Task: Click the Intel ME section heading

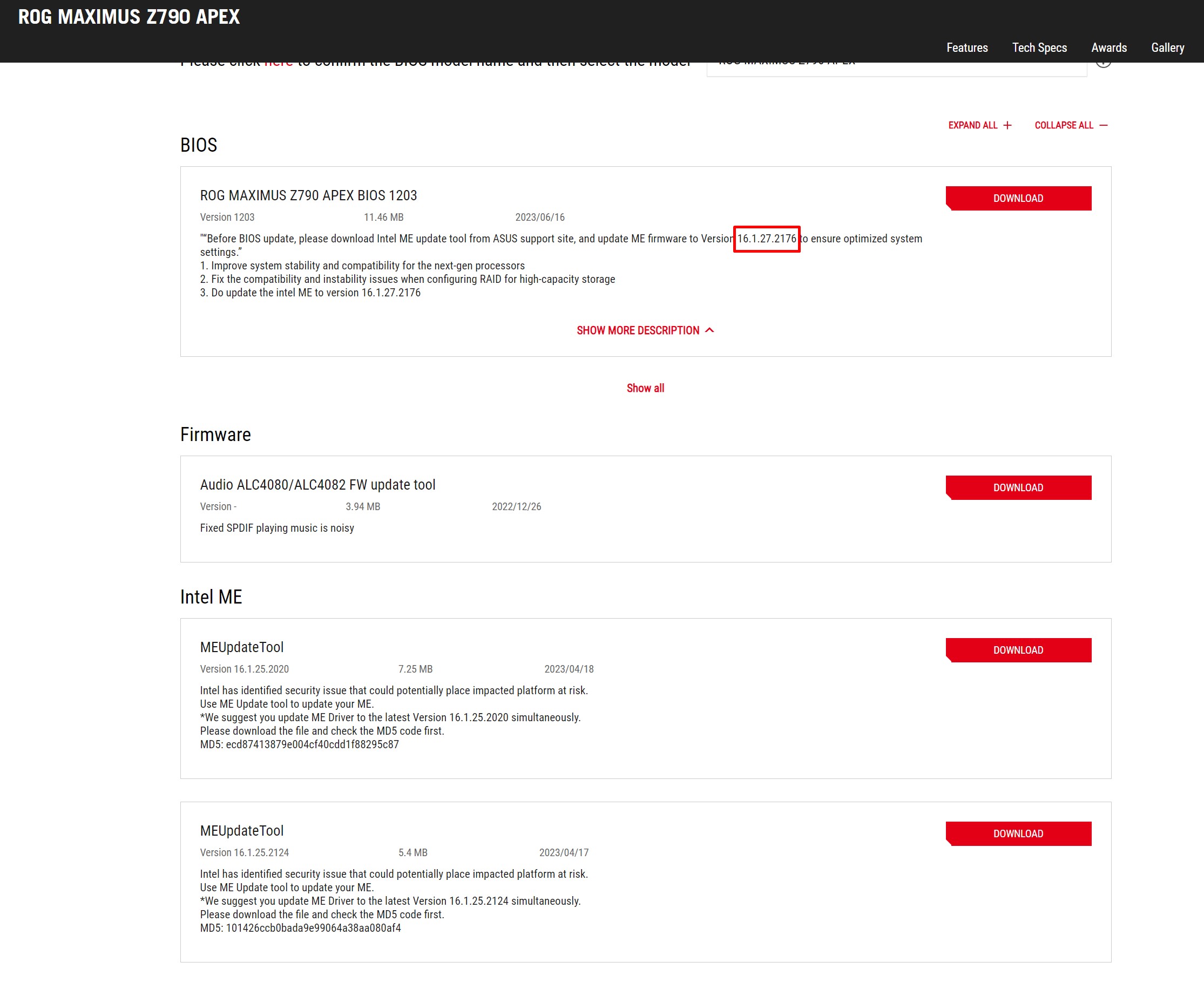Action: (x=211, y=597)
